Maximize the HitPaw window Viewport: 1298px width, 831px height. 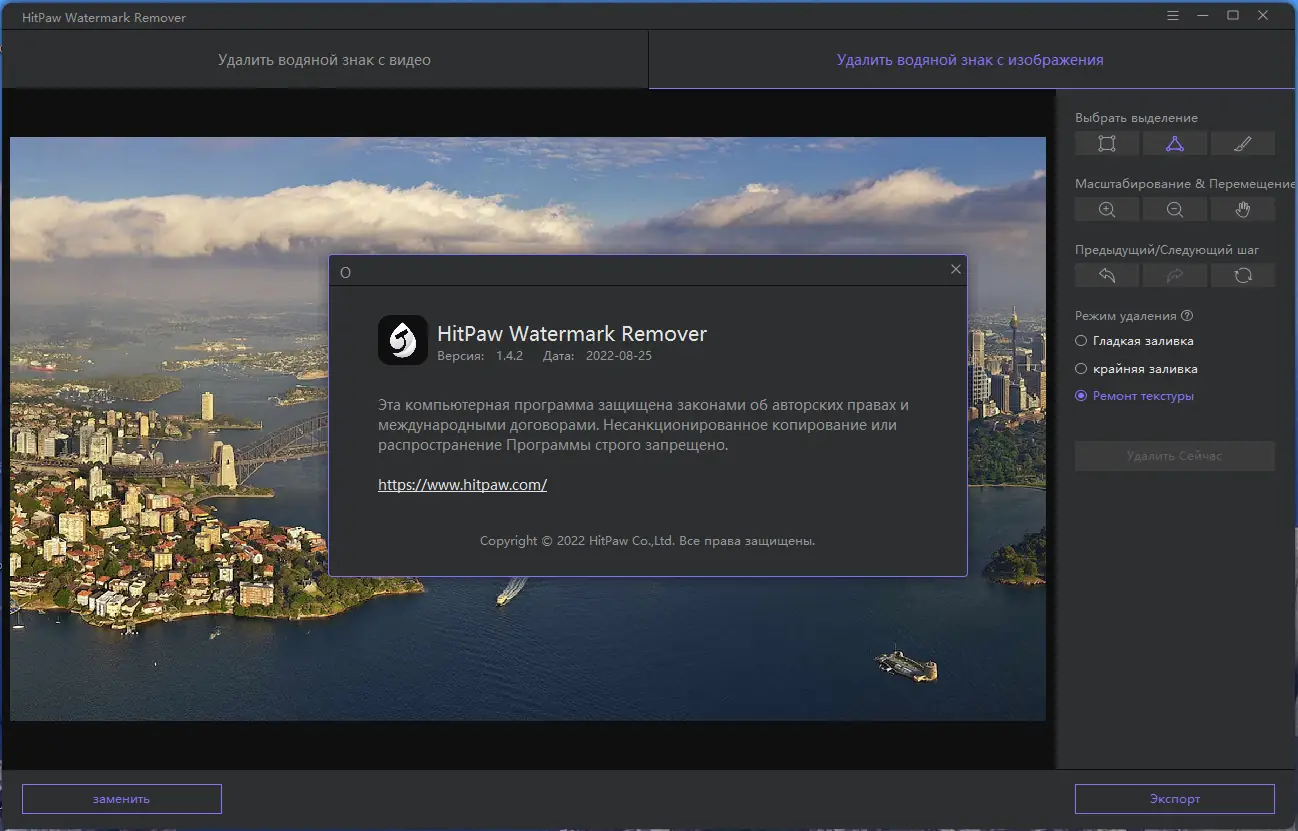pos(1233,15)
